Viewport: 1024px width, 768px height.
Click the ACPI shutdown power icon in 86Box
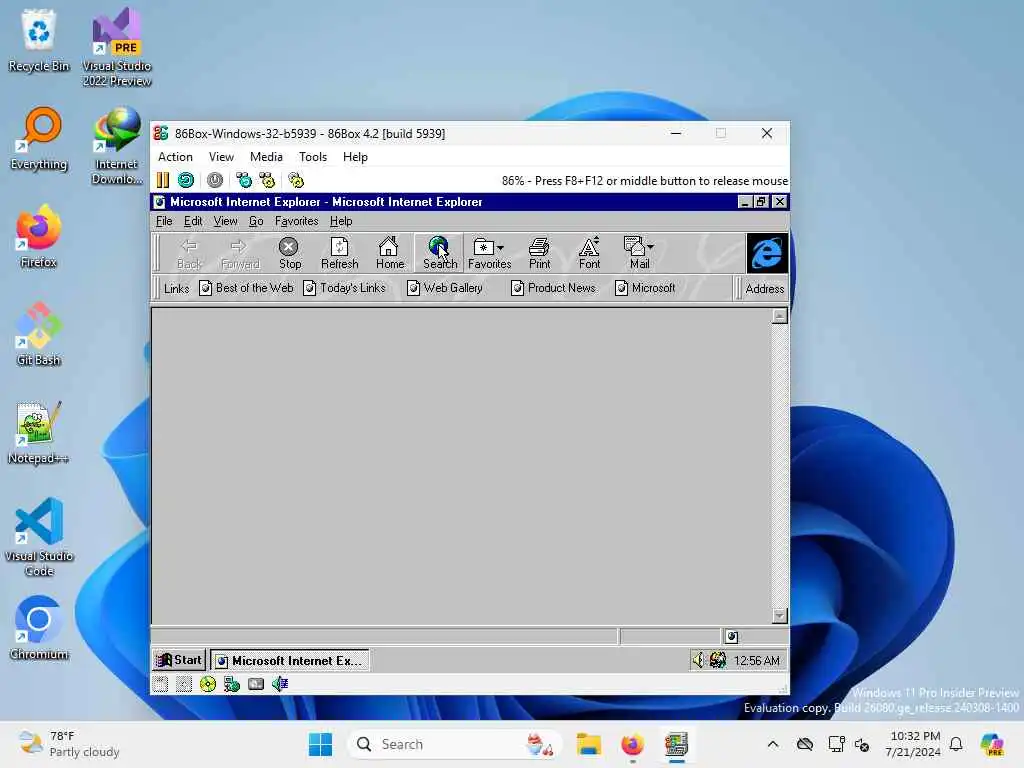[215, 180]
